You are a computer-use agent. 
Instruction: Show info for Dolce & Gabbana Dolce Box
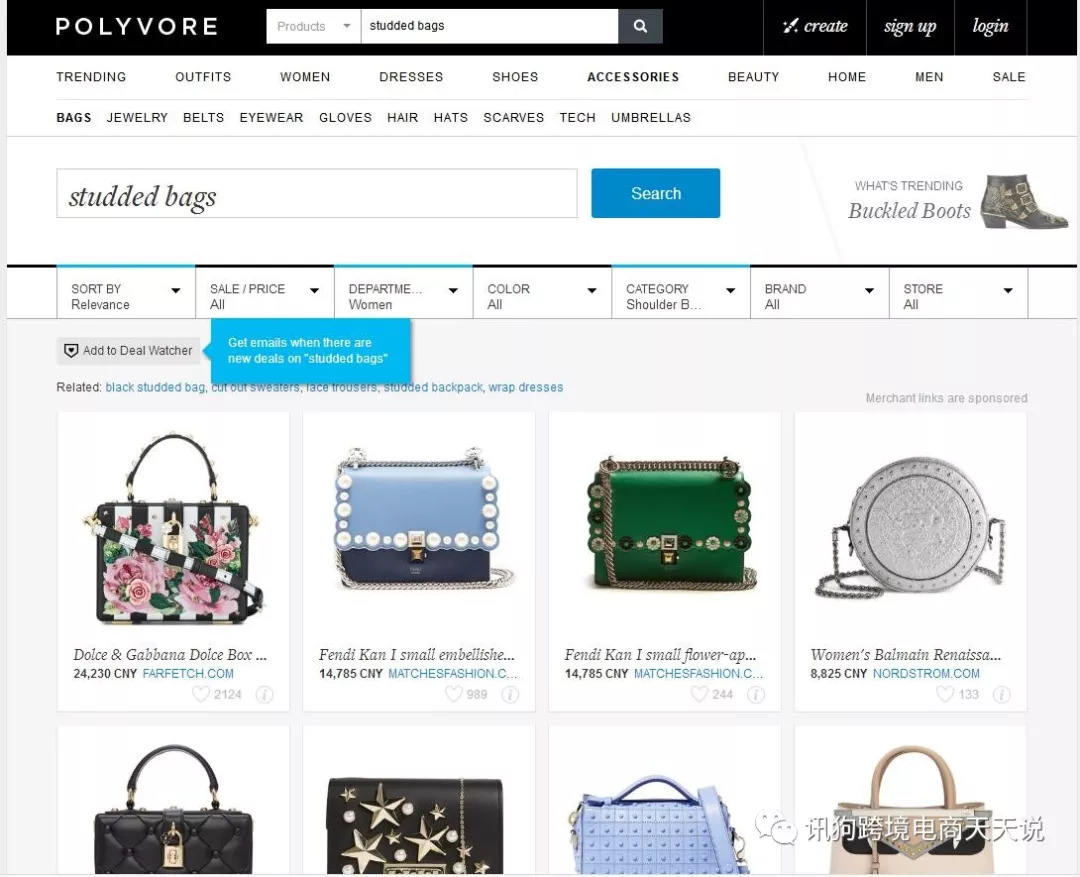264,694
